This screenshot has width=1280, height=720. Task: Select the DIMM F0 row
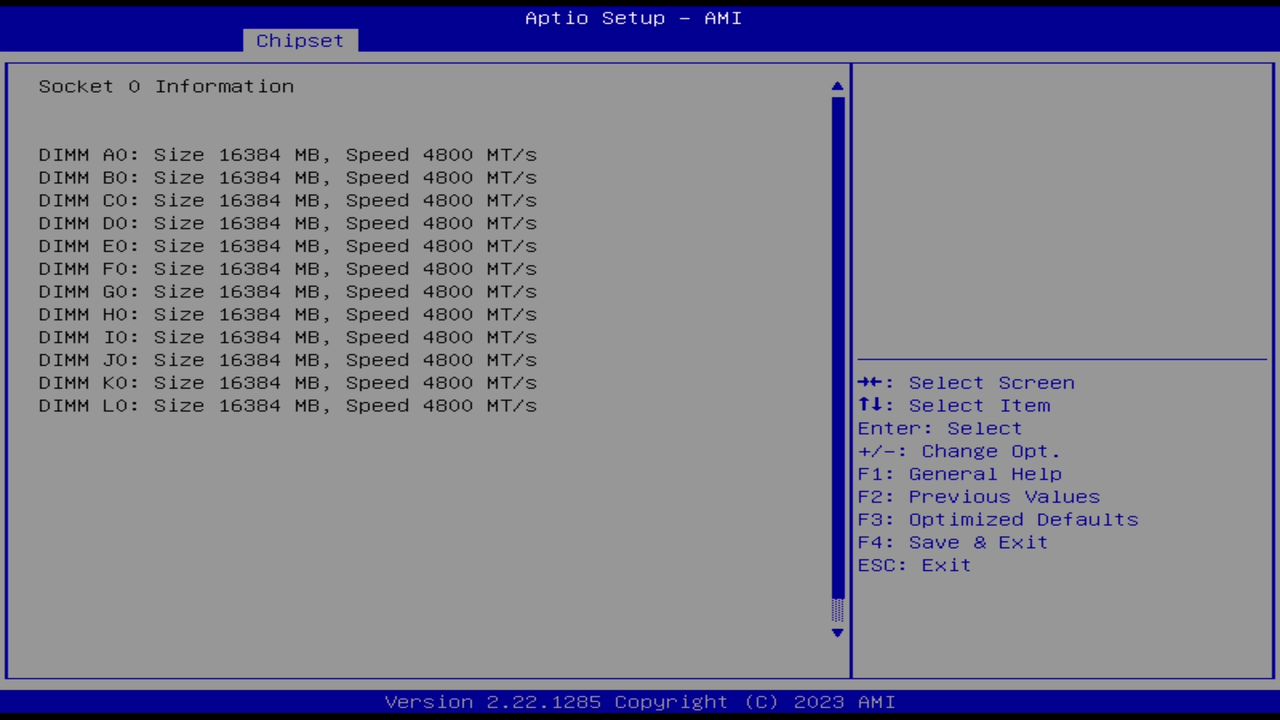click(288, 269)
